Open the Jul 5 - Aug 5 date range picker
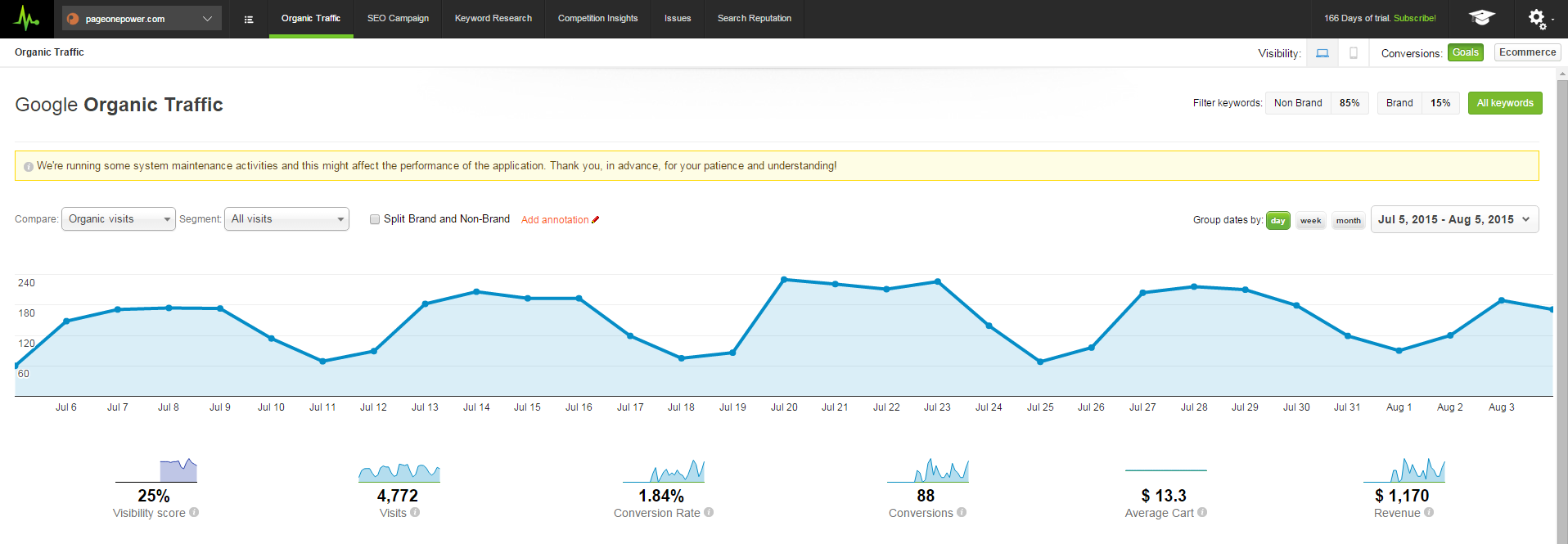The image size is (1568, 544). [x=1454, y=219]
